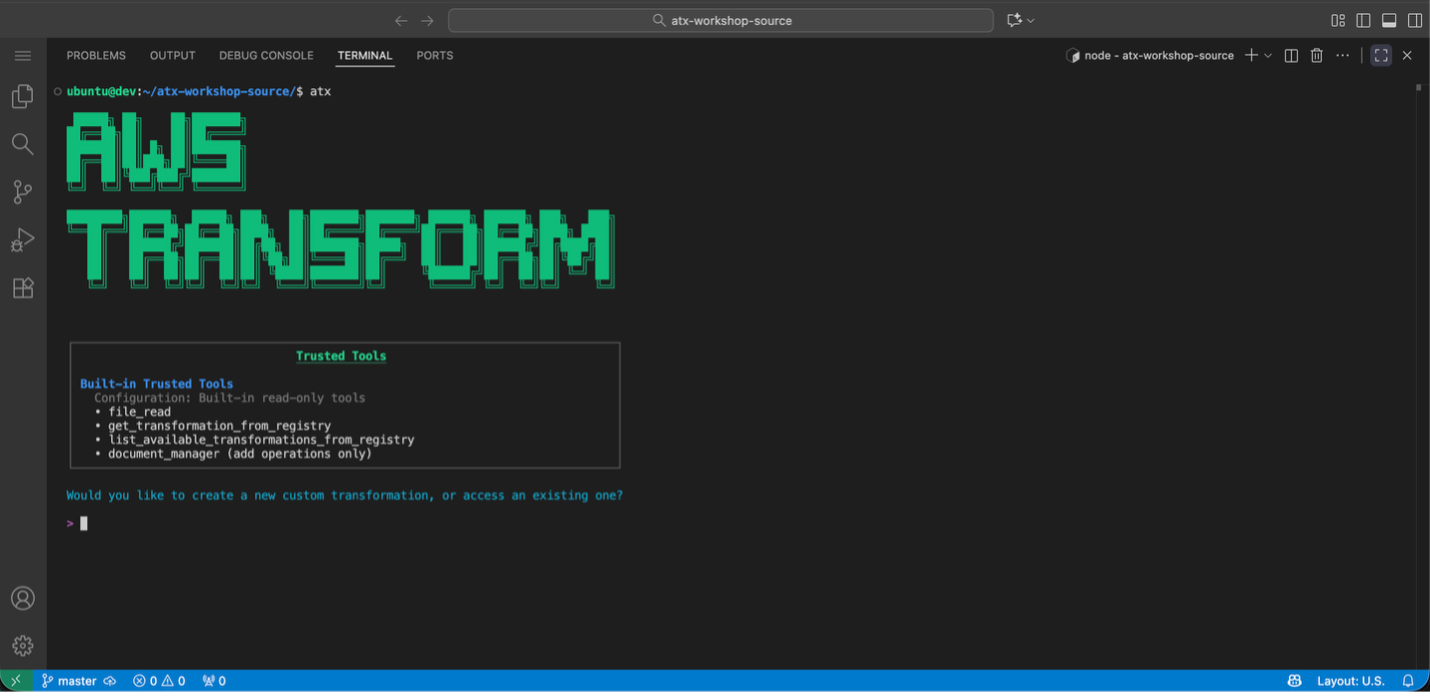Open the problems counter in the status bar
This screenshot has height=696, width=1430.
158,680
